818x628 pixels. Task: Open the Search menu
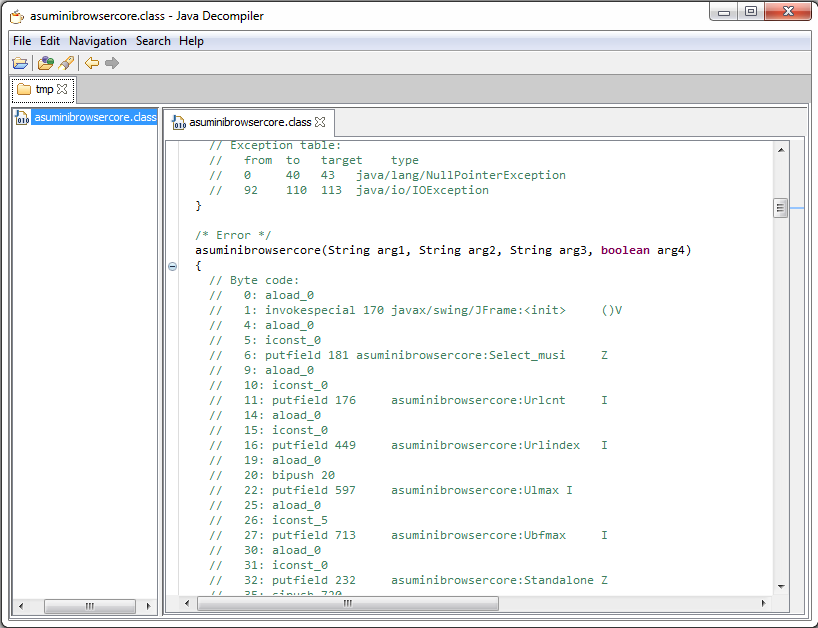[153, 41]
